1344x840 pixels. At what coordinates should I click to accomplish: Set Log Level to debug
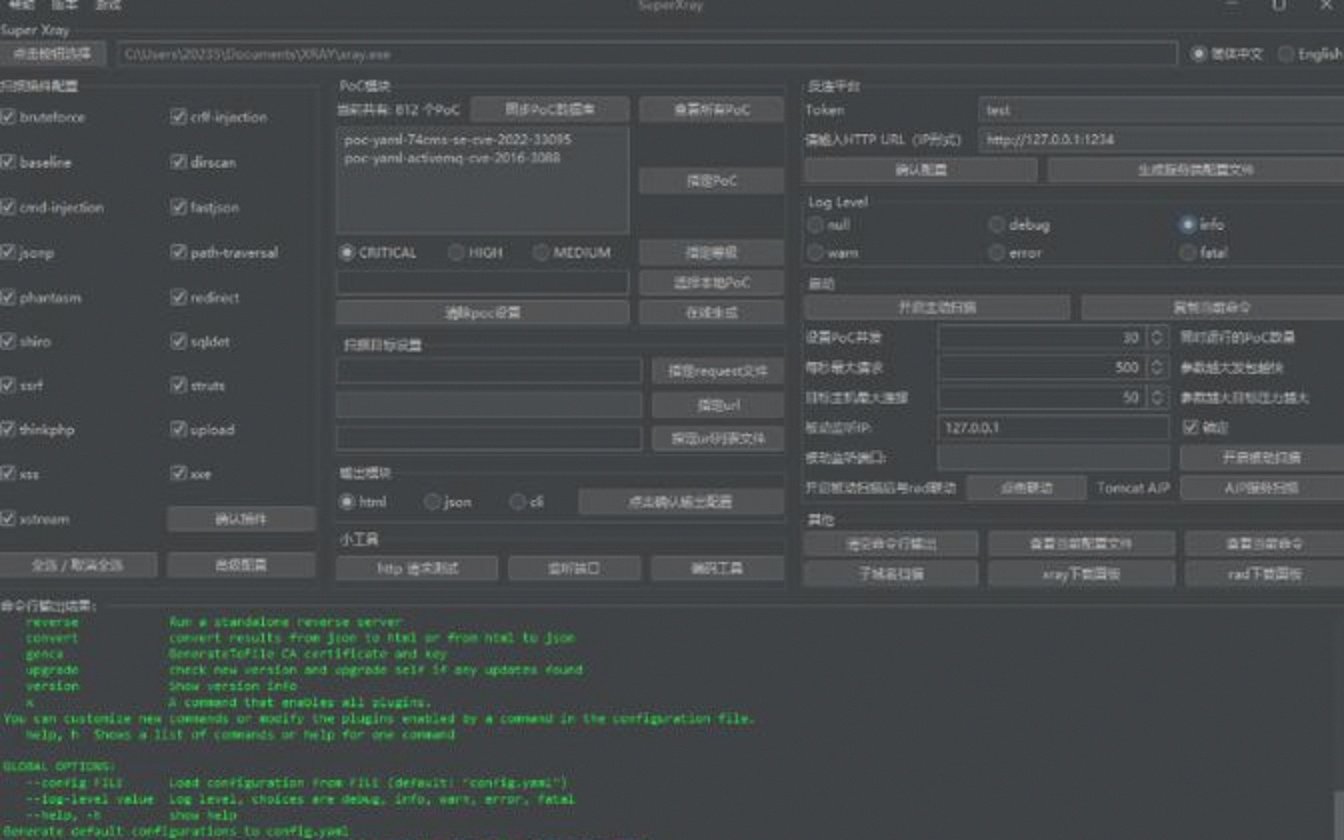point(997,224)
